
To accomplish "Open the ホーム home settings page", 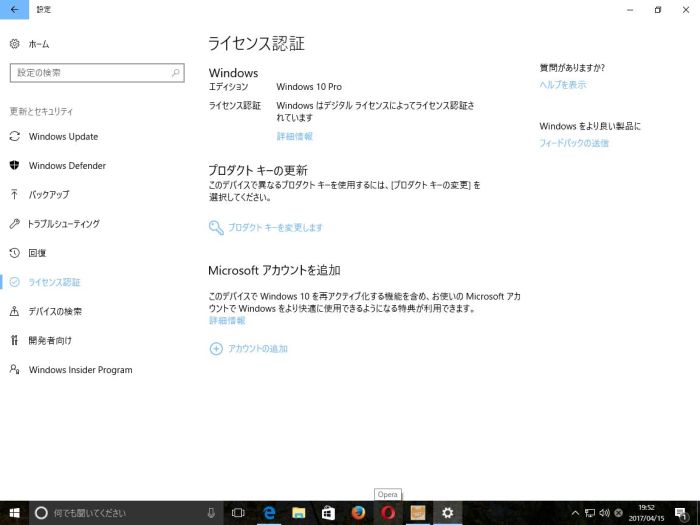I will point(38,45).
